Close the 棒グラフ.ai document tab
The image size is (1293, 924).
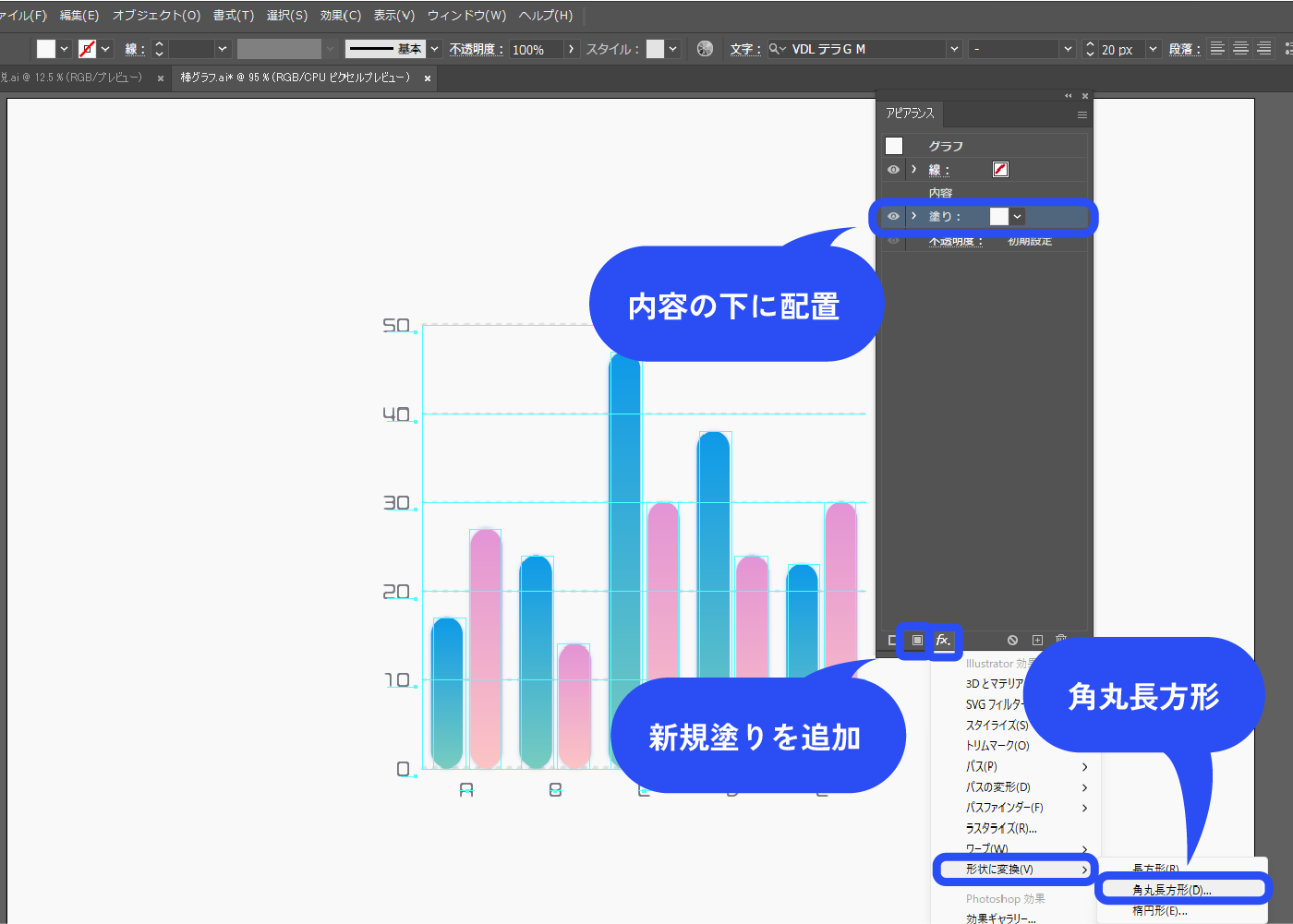[428, 78]
